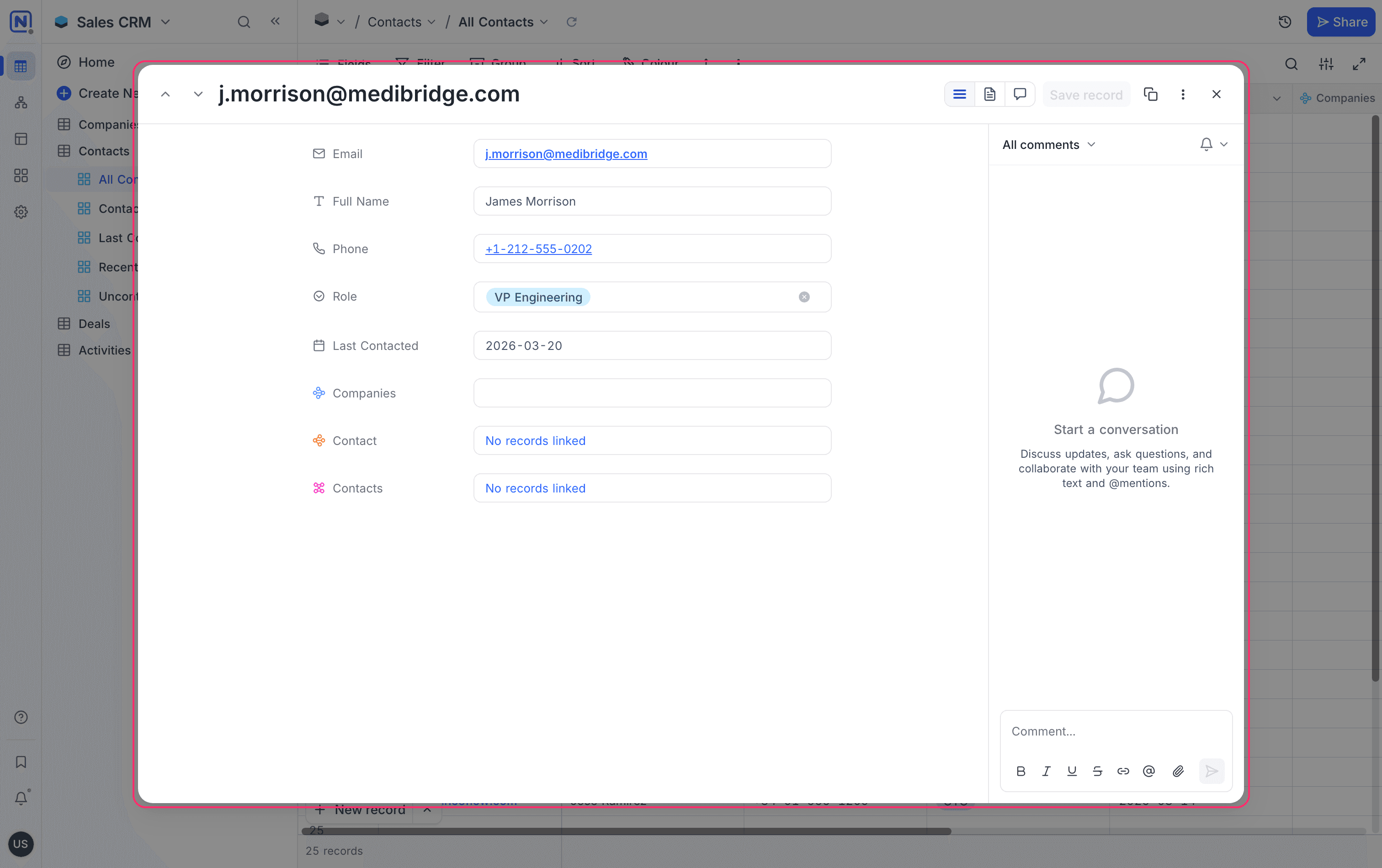Open j.morrison@medibridge.com email link
The height and width of the screenshot is (868, 1382).
(x=566, y=154)
